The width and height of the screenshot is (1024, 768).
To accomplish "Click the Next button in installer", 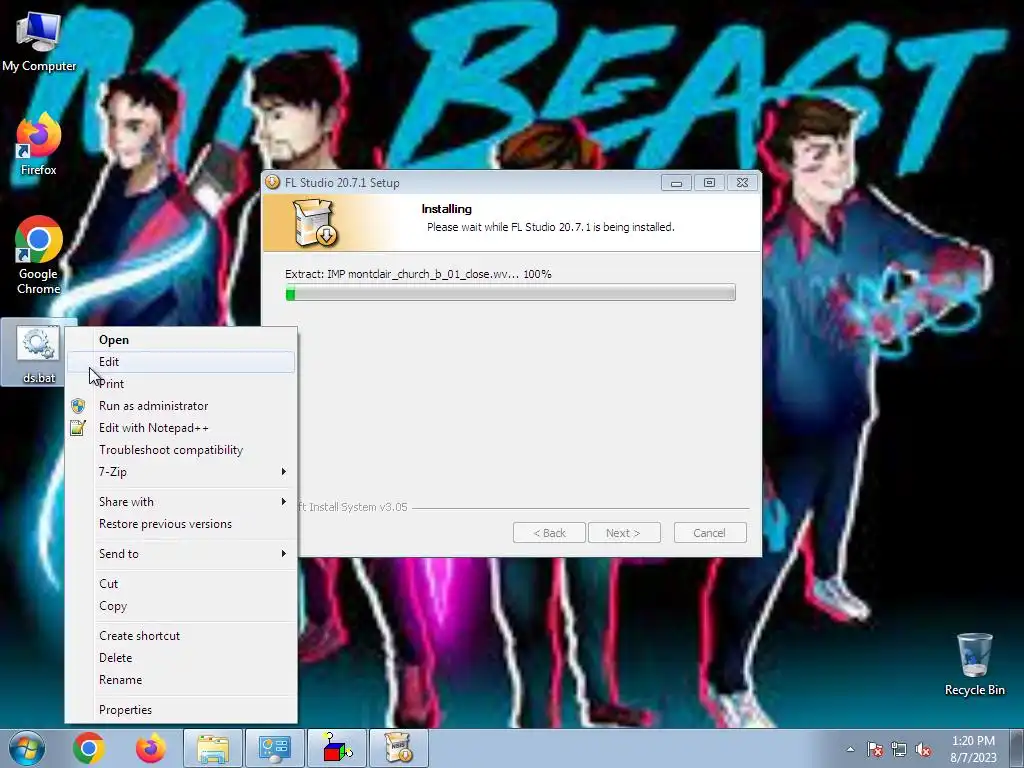I will 624,533.
